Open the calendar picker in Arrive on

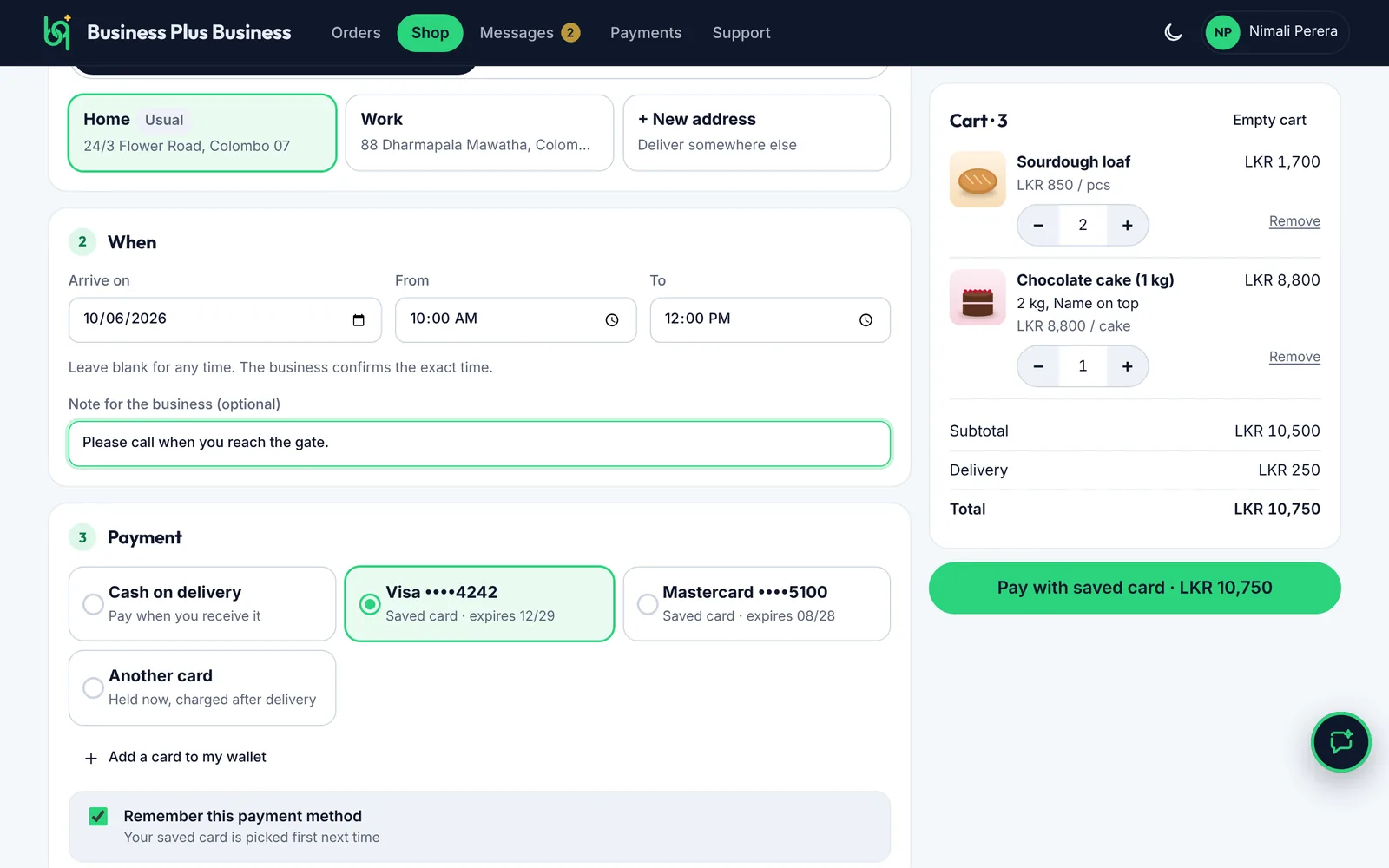click(x=359, y=320)
